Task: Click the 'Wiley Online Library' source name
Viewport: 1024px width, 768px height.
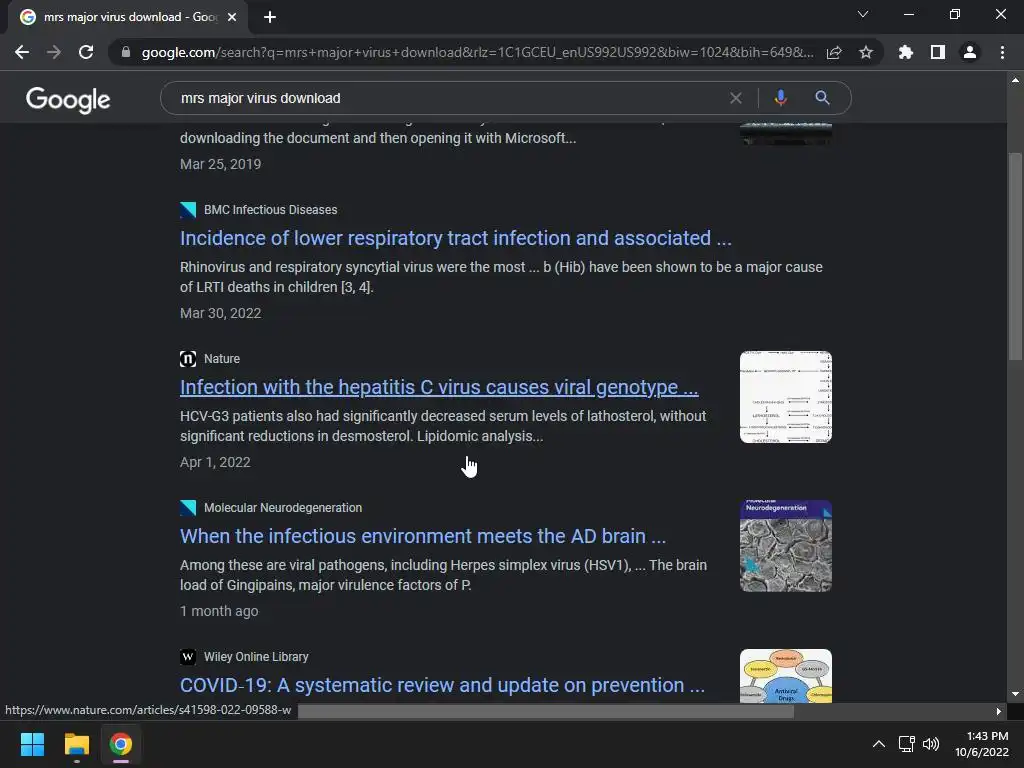Action: point(256,656)
